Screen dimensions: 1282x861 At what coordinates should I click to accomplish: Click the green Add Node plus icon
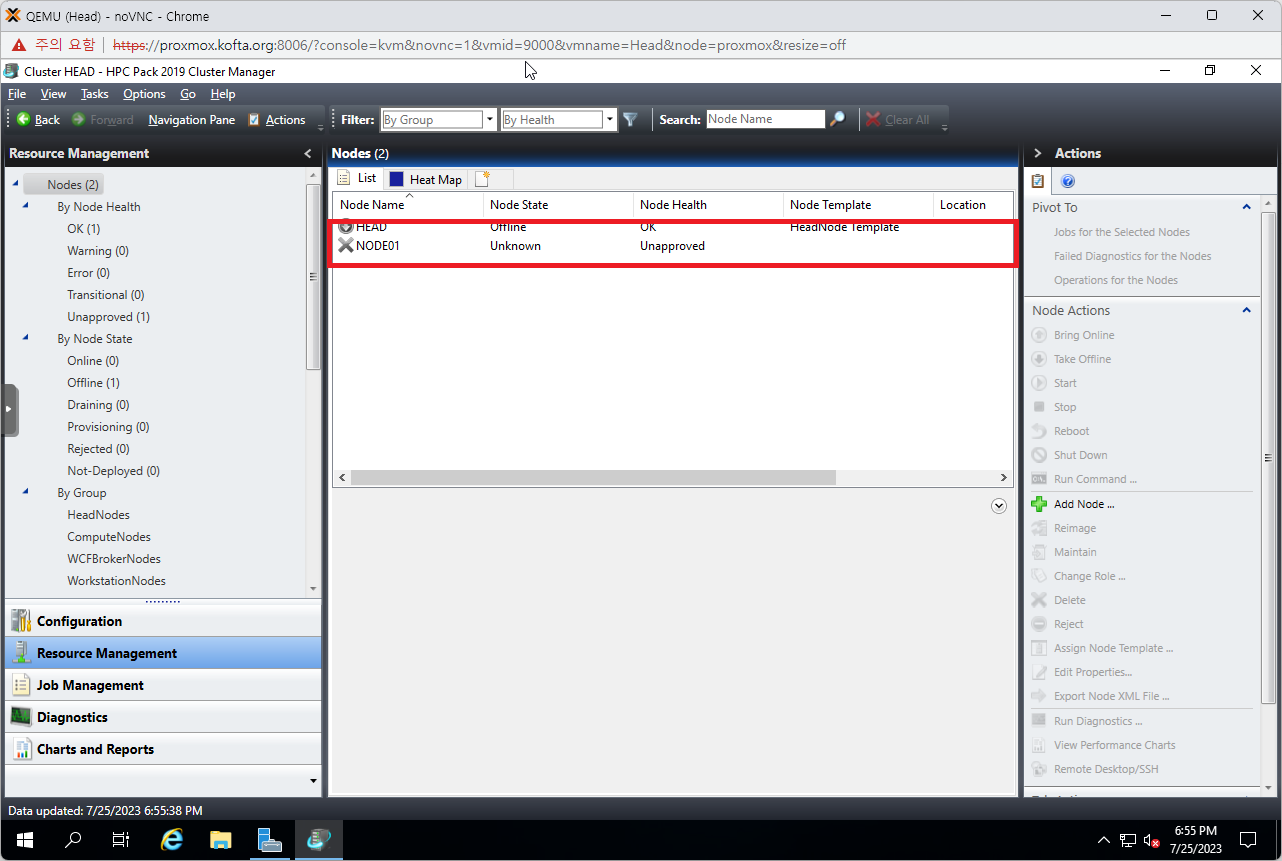(x=1039, y=505)
